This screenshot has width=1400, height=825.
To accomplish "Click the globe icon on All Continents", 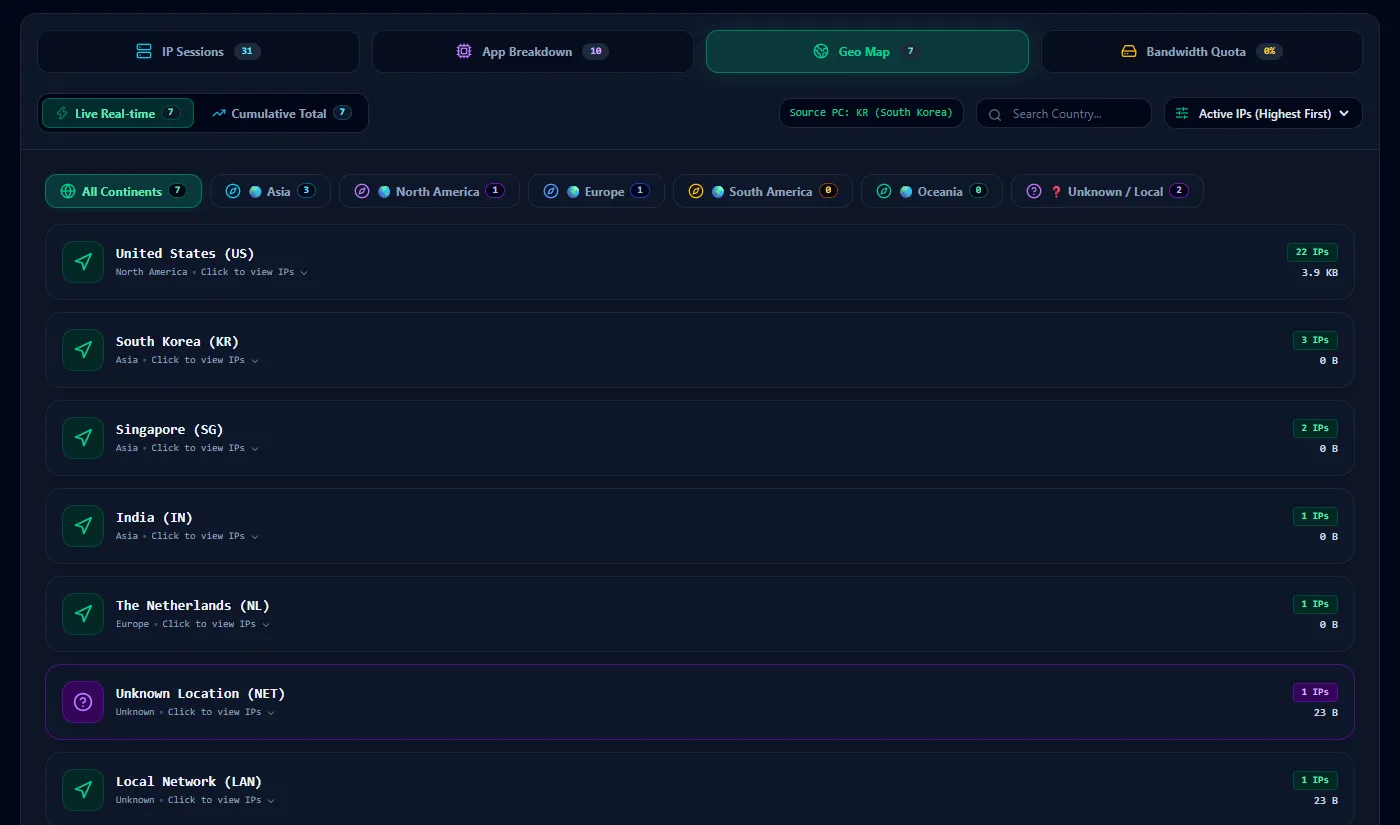I will pyautogui.click(x=68, y=191).
